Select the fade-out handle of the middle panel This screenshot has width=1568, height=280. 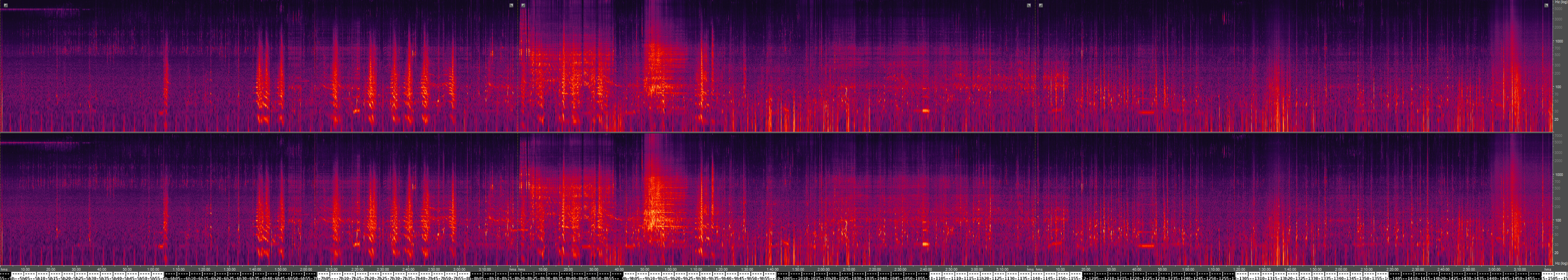point(1029,5)
